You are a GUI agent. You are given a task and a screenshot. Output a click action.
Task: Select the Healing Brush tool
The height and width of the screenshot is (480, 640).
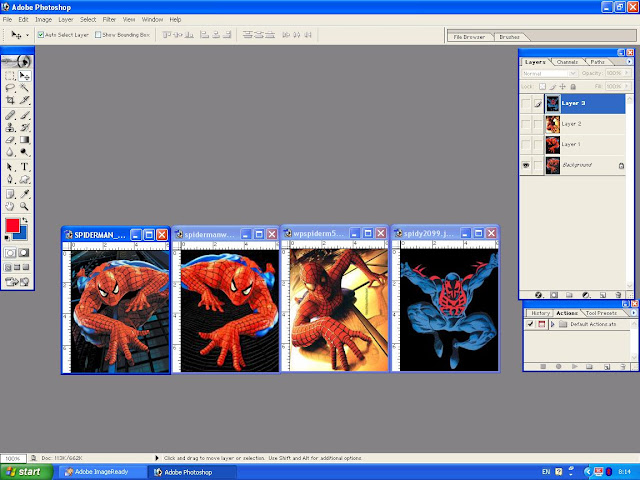coord(10,115)
